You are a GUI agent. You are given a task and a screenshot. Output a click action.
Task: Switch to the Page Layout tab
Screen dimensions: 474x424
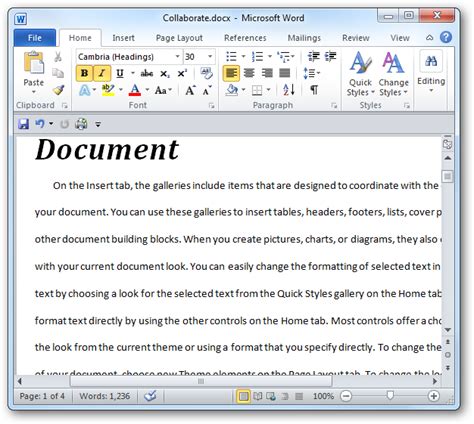click(x=179, y=38)
